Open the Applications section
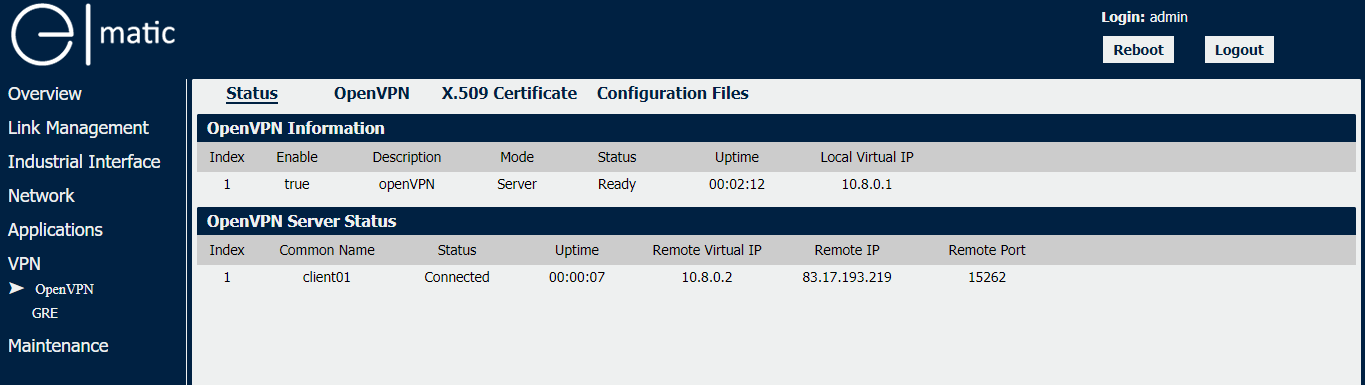 (x=55, y=230)
